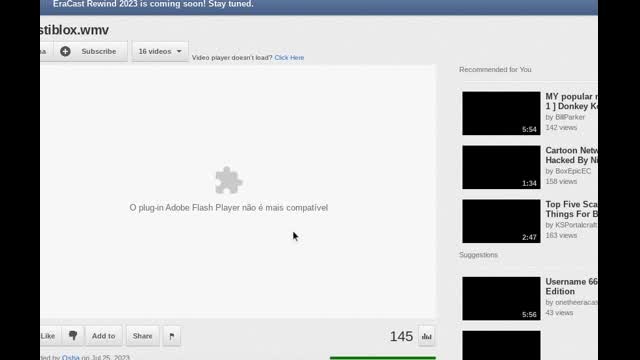Click the dislike thumbs-down icon
This screenshot has width=640, height=360.
[73, 336]
